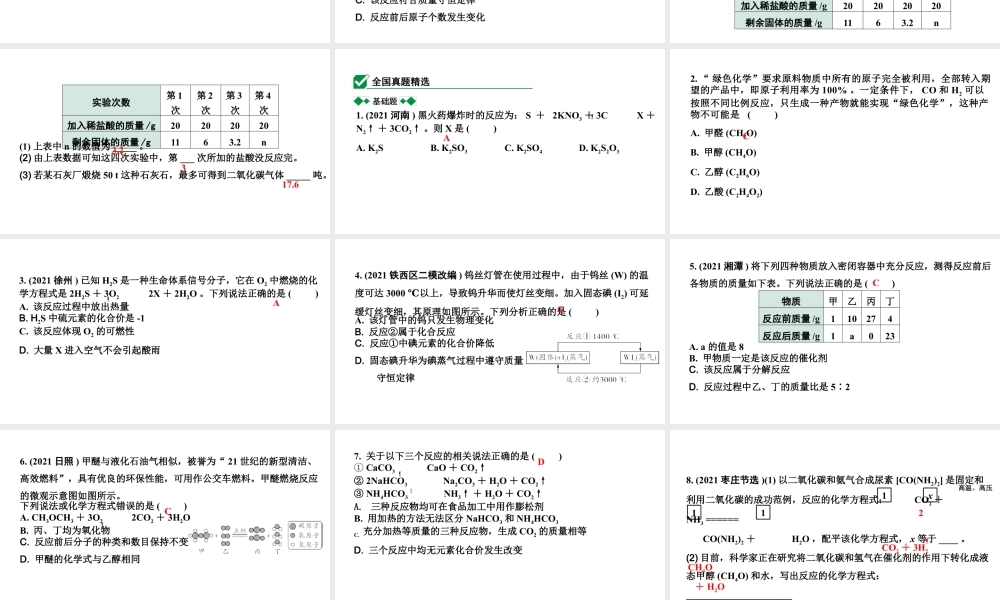Click the 反应1:1400℃ tungsten wire diagram
This screenshot has height=600, width=1000.
click(590, 335)
